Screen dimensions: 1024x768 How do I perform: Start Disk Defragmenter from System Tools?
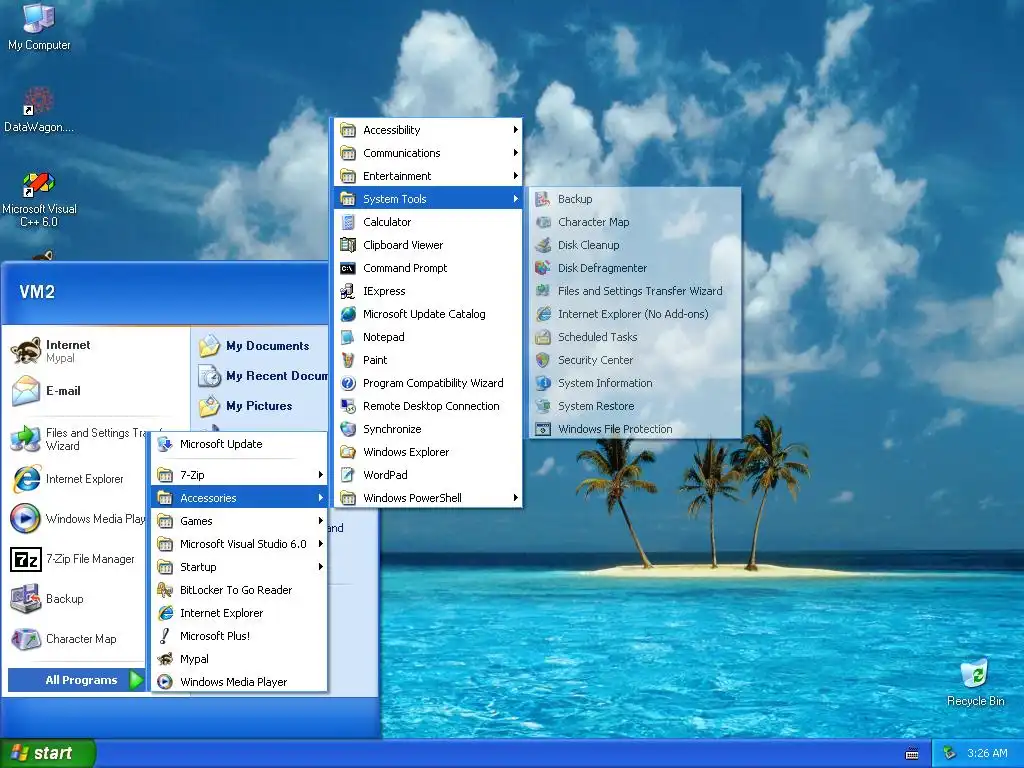[635, 268]
